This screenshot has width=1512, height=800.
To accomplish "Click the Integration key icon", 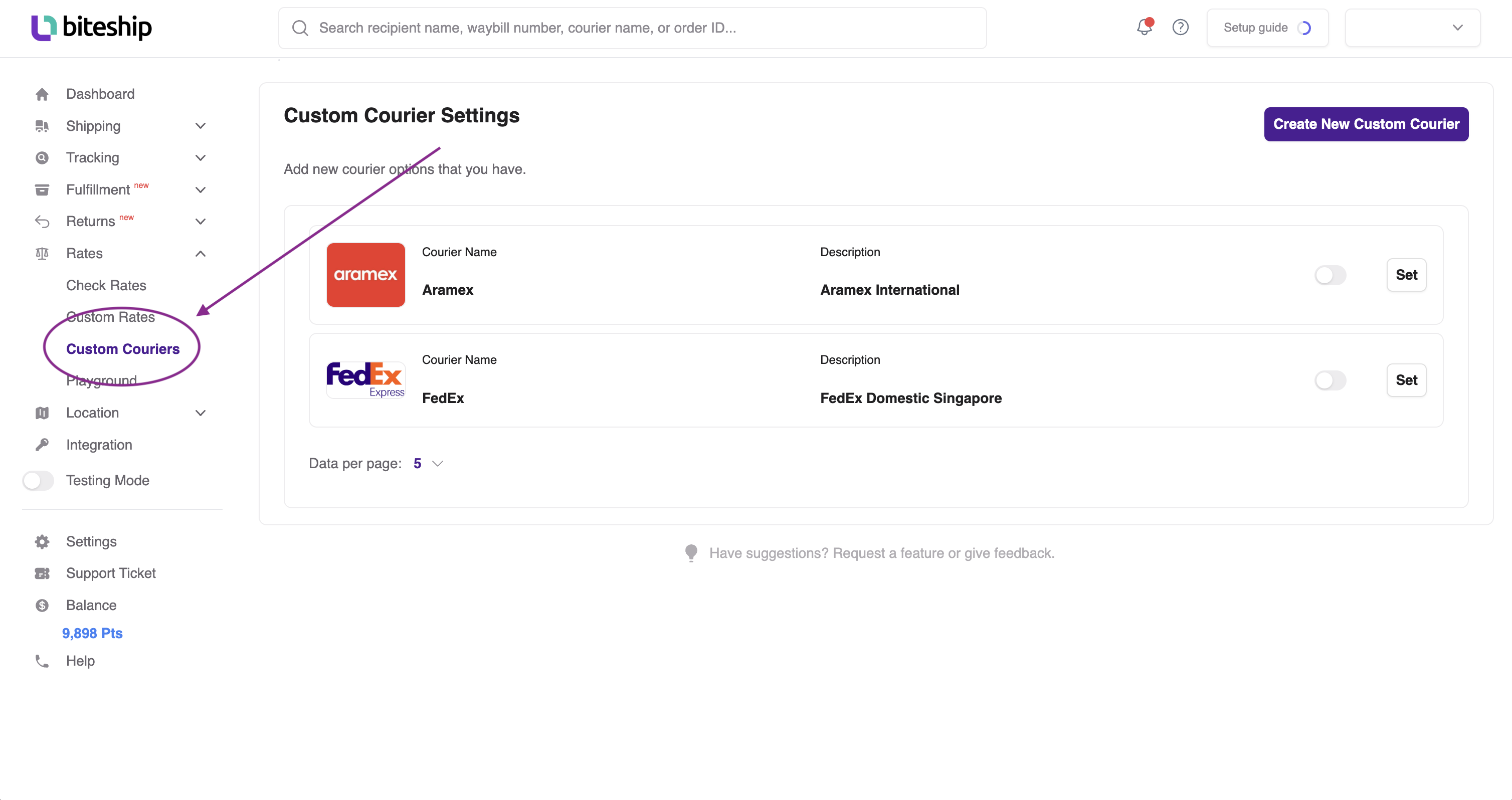I will tap(42, 445).
